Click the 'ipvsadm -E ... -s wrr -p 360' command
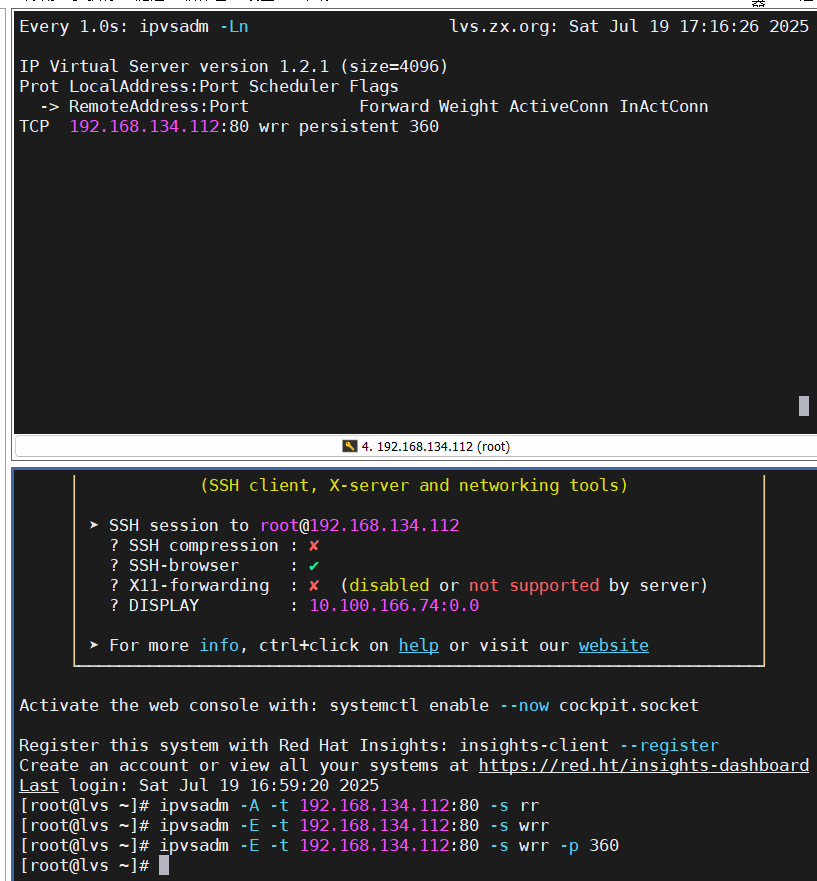 click(389, 846)
